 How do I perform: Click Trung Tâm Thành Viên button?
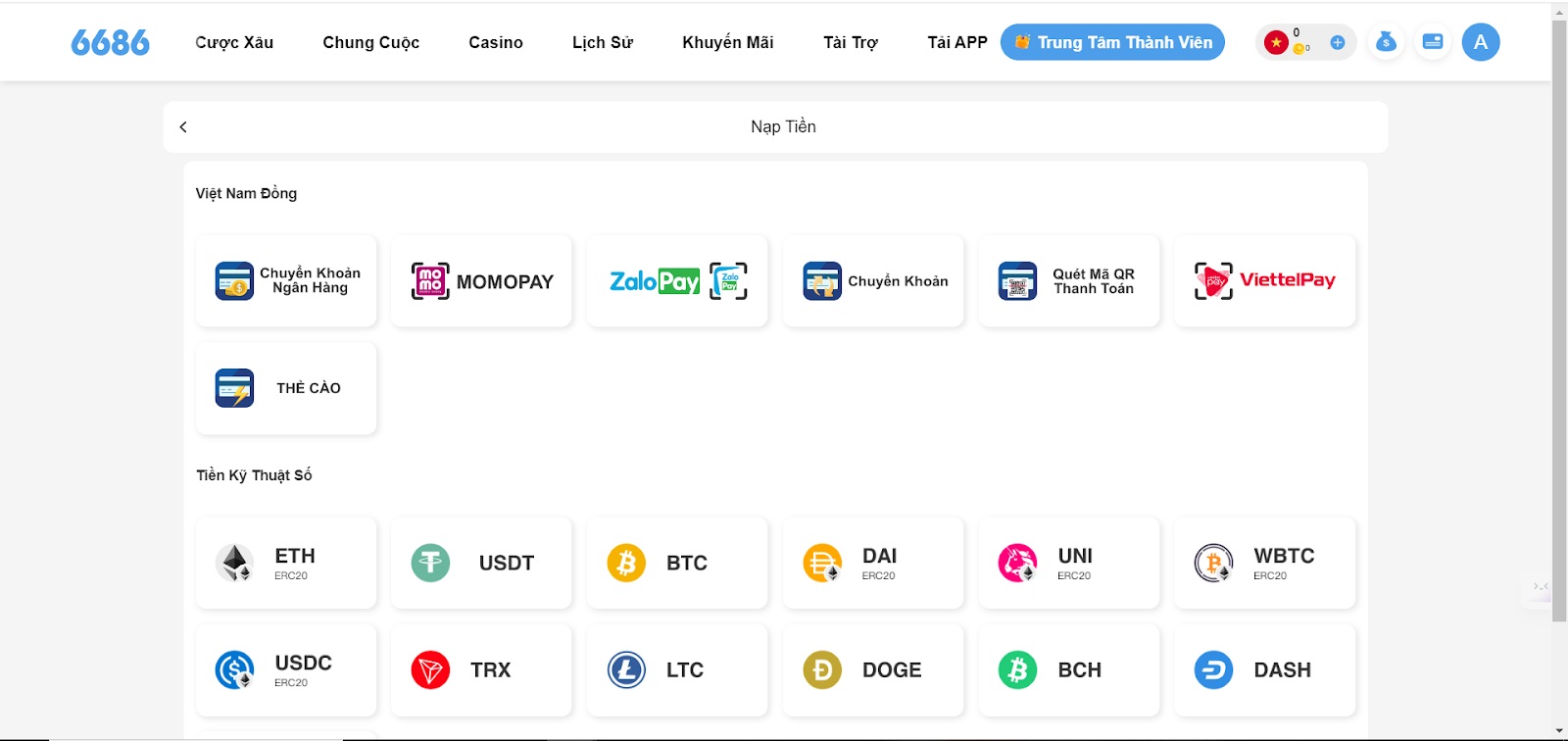point(1112,42)
